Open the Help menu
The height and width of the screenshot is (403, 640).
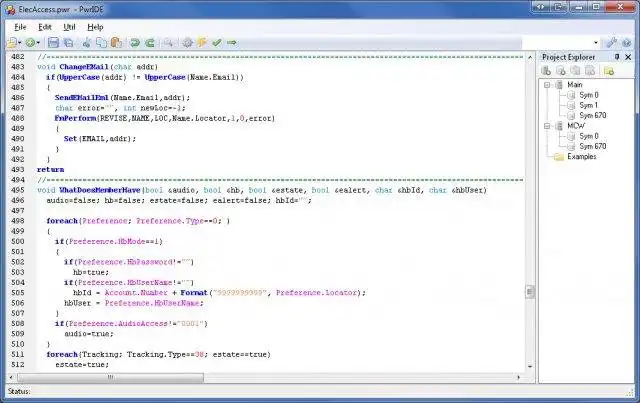(x=95, y=27)
